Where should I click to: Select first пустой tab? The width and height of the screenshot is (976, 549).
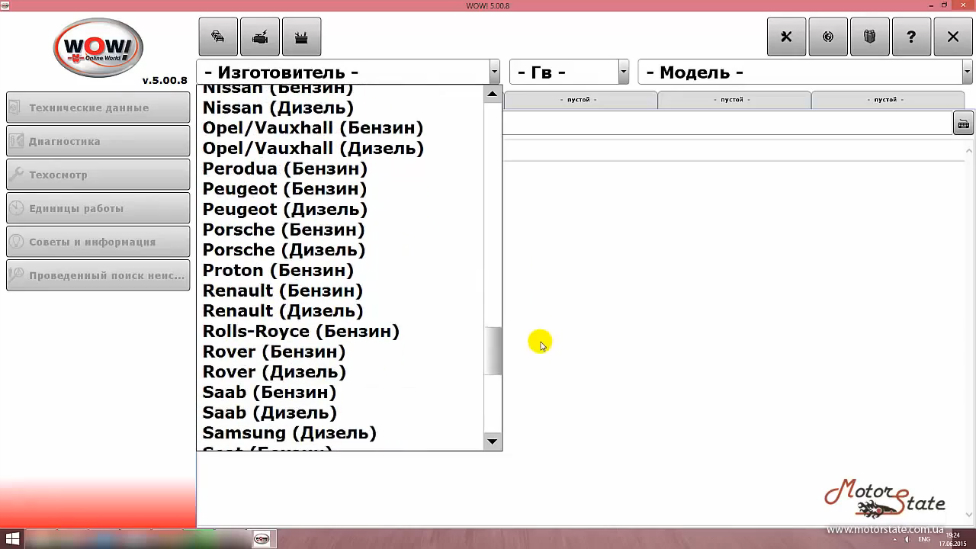[x=580, y=100]
